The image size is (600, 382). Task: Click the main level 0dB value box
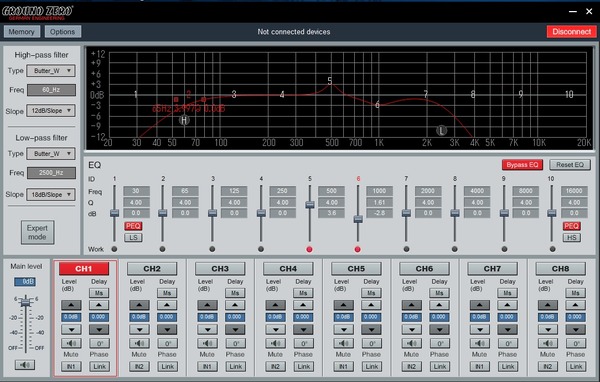25,282
